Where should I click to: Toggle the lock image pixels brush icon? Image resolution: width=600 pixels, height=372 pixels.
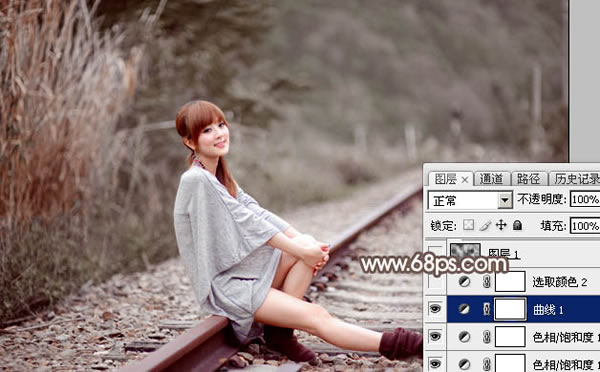(485, 225)
